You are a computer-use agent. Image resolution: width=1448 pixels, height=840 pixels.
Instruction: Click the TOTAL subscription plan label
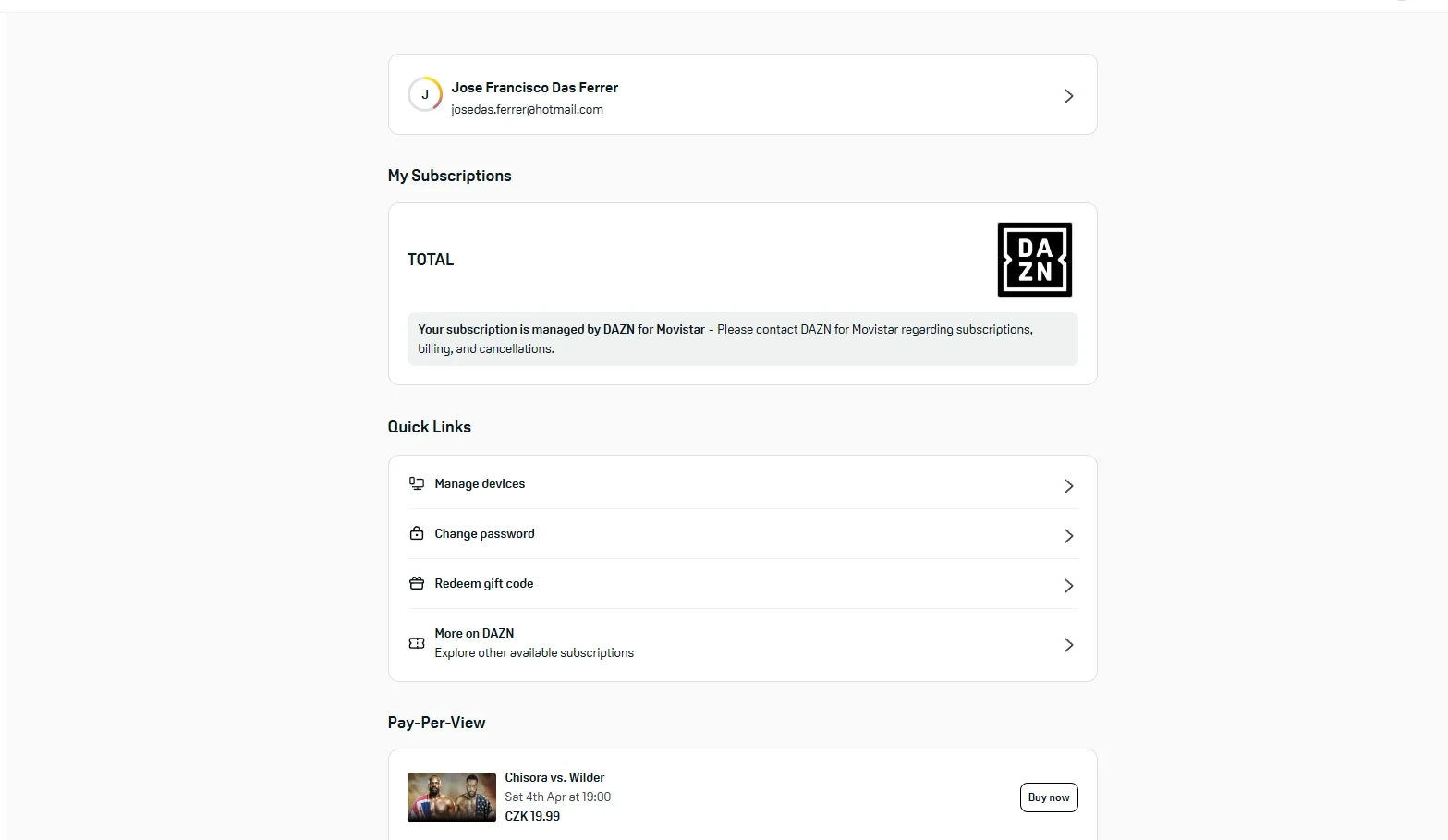[x=431, y=260]
